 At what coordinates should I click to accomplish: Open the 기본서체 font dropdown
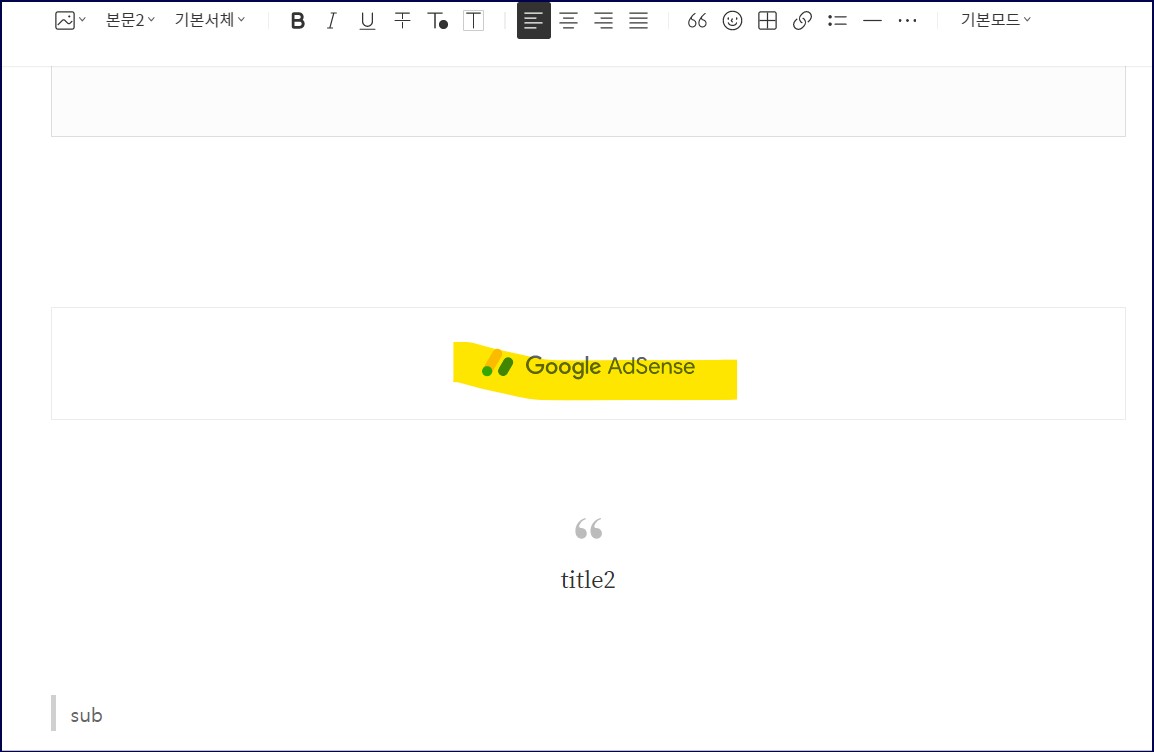pos(210,21)
